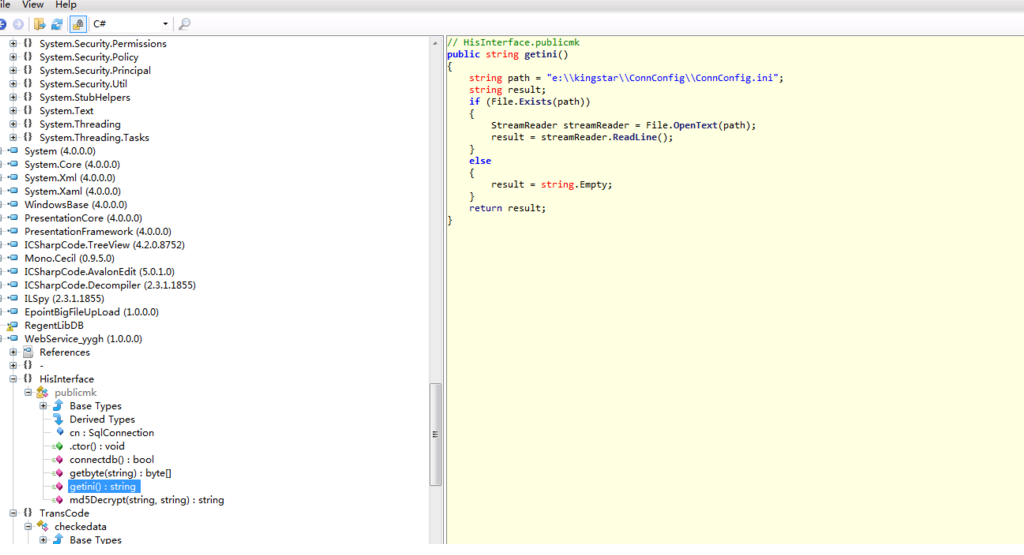Open the View menu

[x=33, y=5]
